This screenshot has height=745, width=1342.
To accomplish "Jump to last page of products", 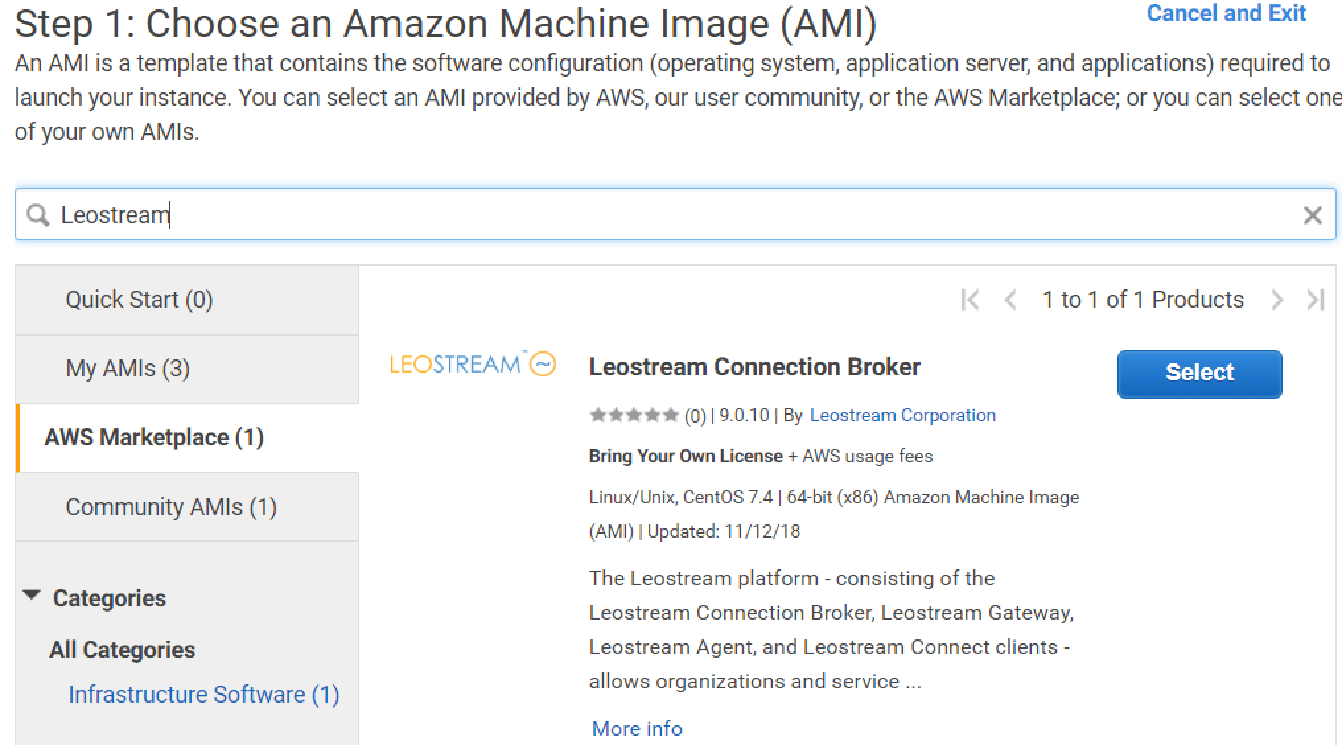I will 1316,300.
